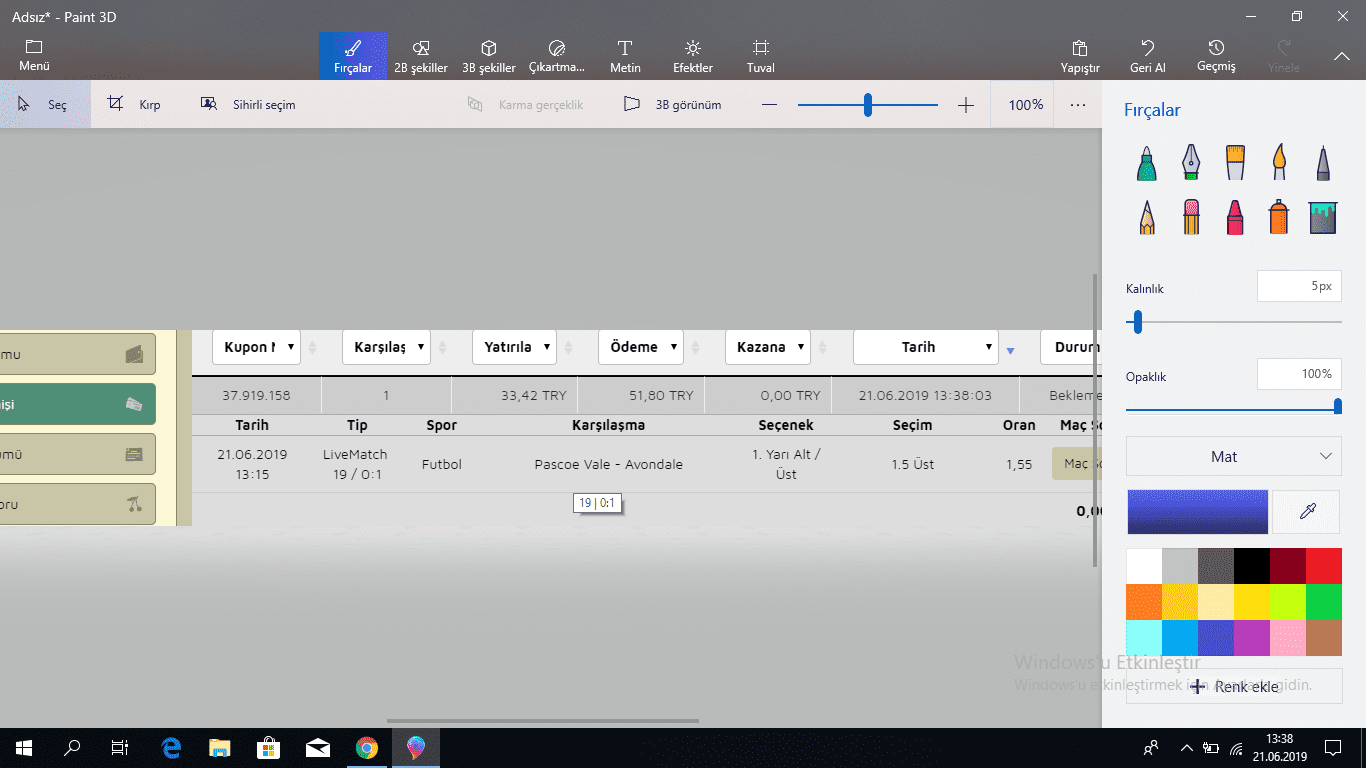Screen dimensions: 1366x768
Task: Click the 51,80 TRY payment cell
Action: point(641,395)
